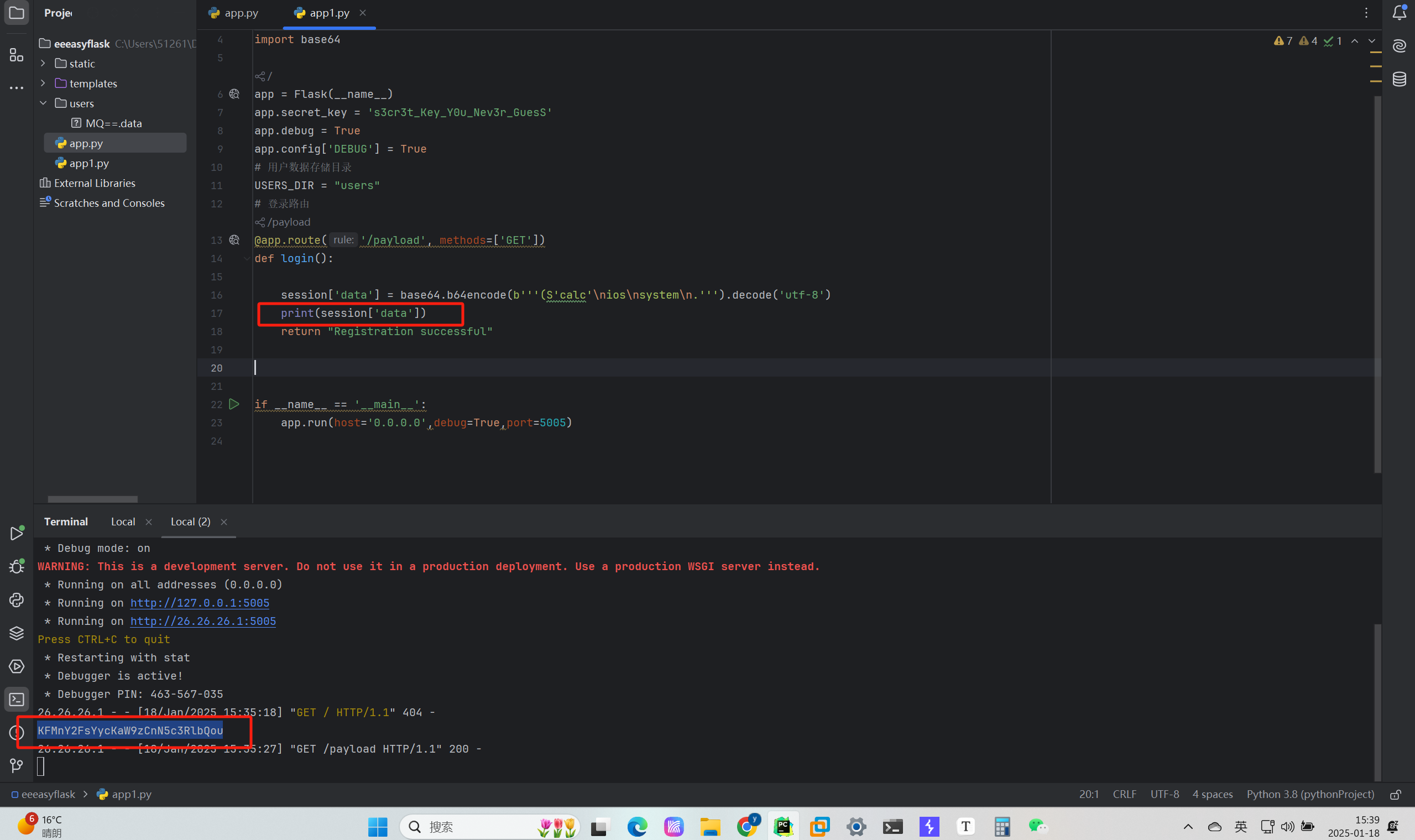The height and width of the screenshot is (840, 1415).
Task: Expand the static folder
Action: (x=43, y=64)
